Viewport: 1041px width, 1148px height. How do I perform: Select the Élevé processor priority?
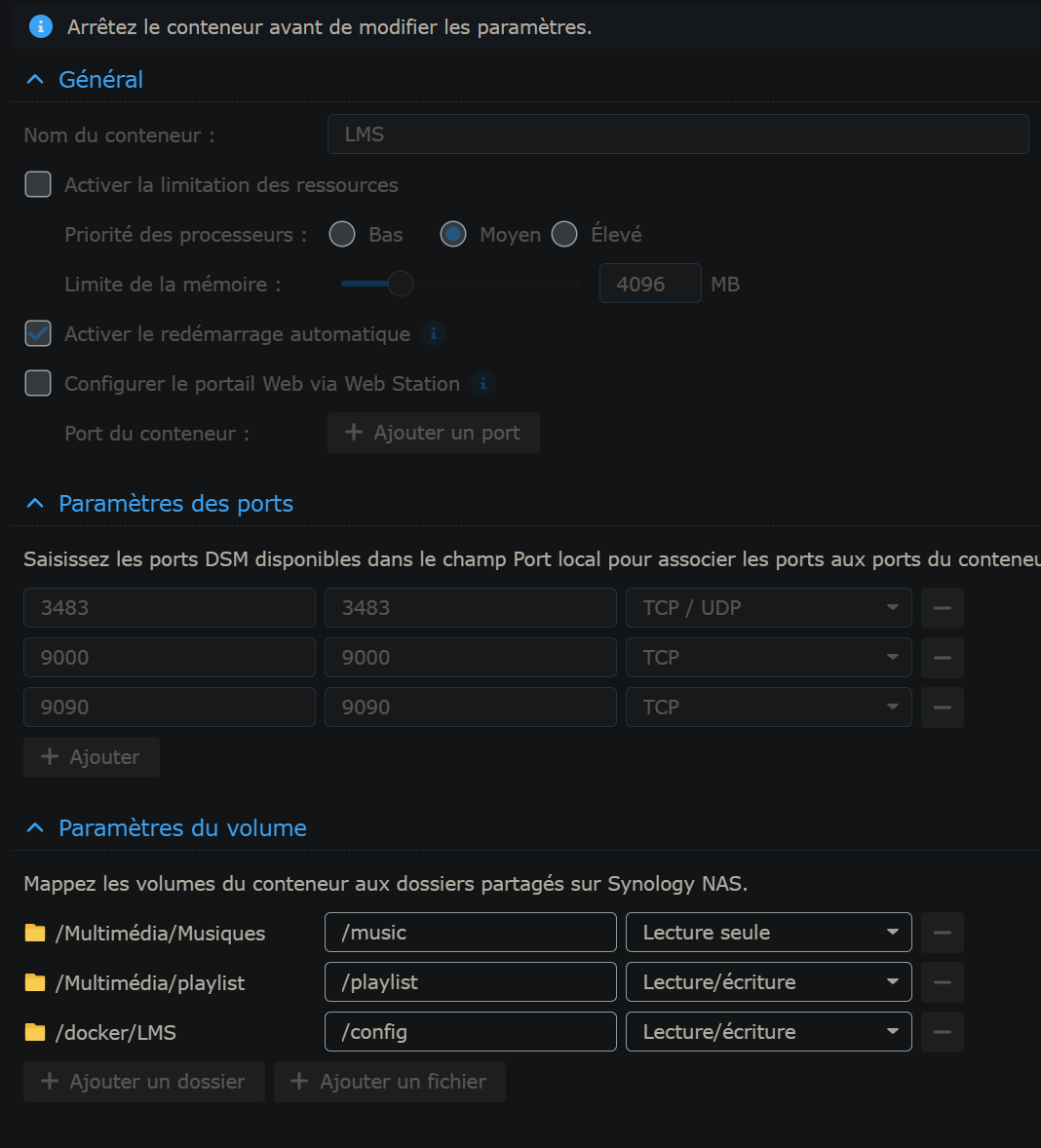pyautogui.click(x=564, y=235)
